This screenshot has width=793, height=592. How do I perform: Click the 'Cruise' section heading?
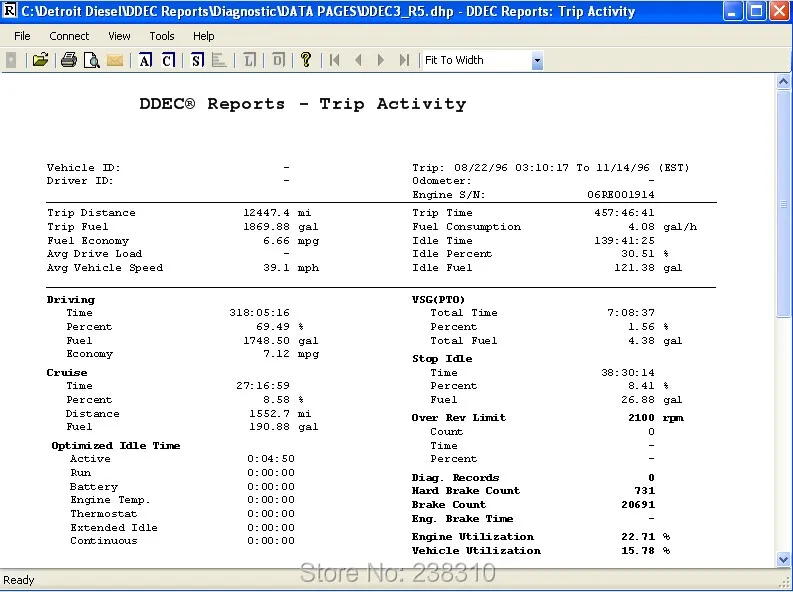pyautogui.click(x=67, y=373)
